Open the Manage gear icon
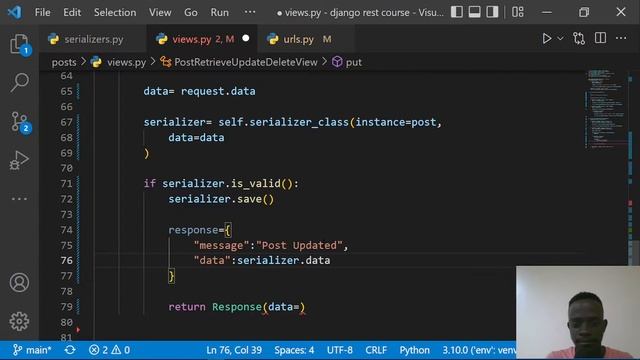The image size is (640, 360). coord(19,321)
